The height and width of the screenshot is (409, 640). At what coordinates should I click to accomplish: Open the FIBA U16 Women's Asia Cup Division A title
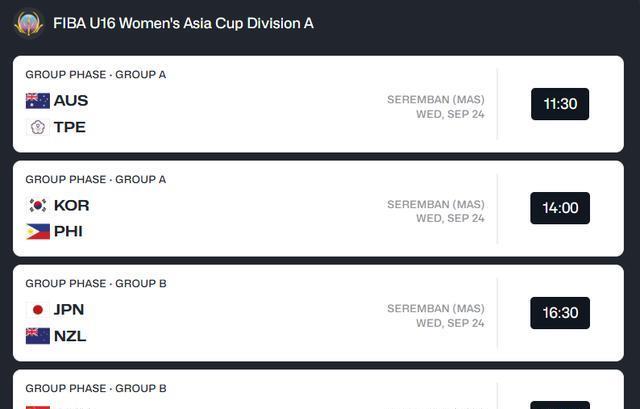183,23
